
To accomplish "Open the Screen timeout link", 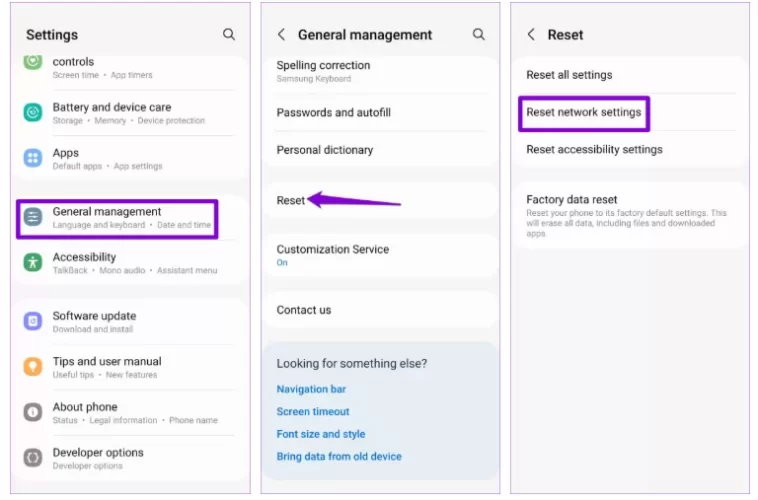I will point(313,411).
